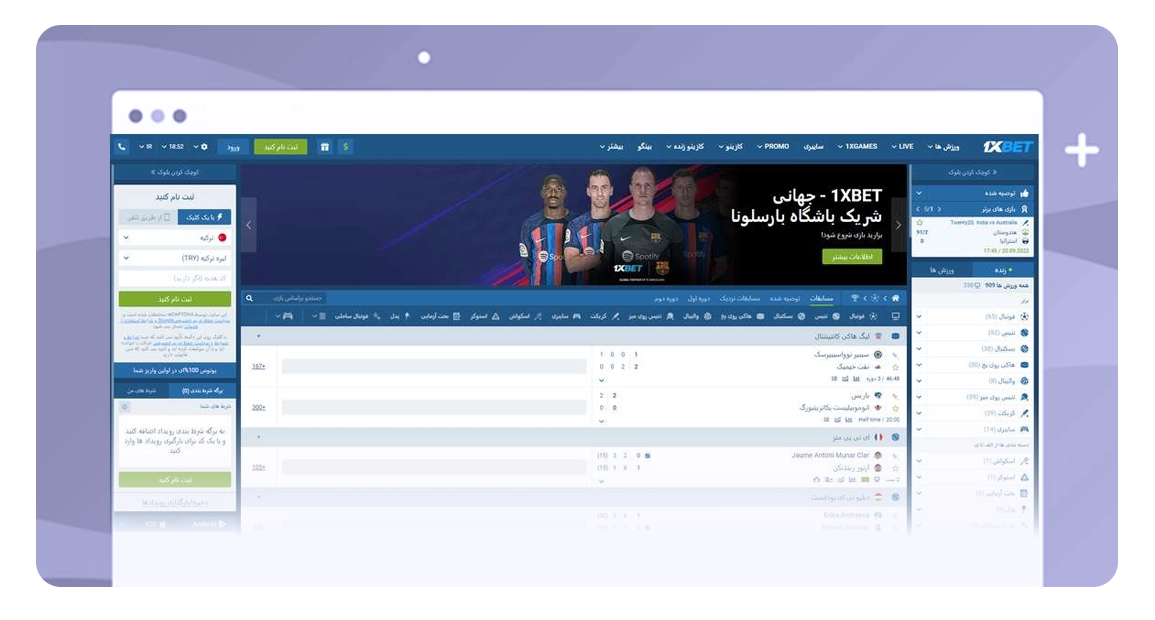This screenshot has height=620, width=1155.
Task: Click the promo code input field
Action: [x=174, y=278]
